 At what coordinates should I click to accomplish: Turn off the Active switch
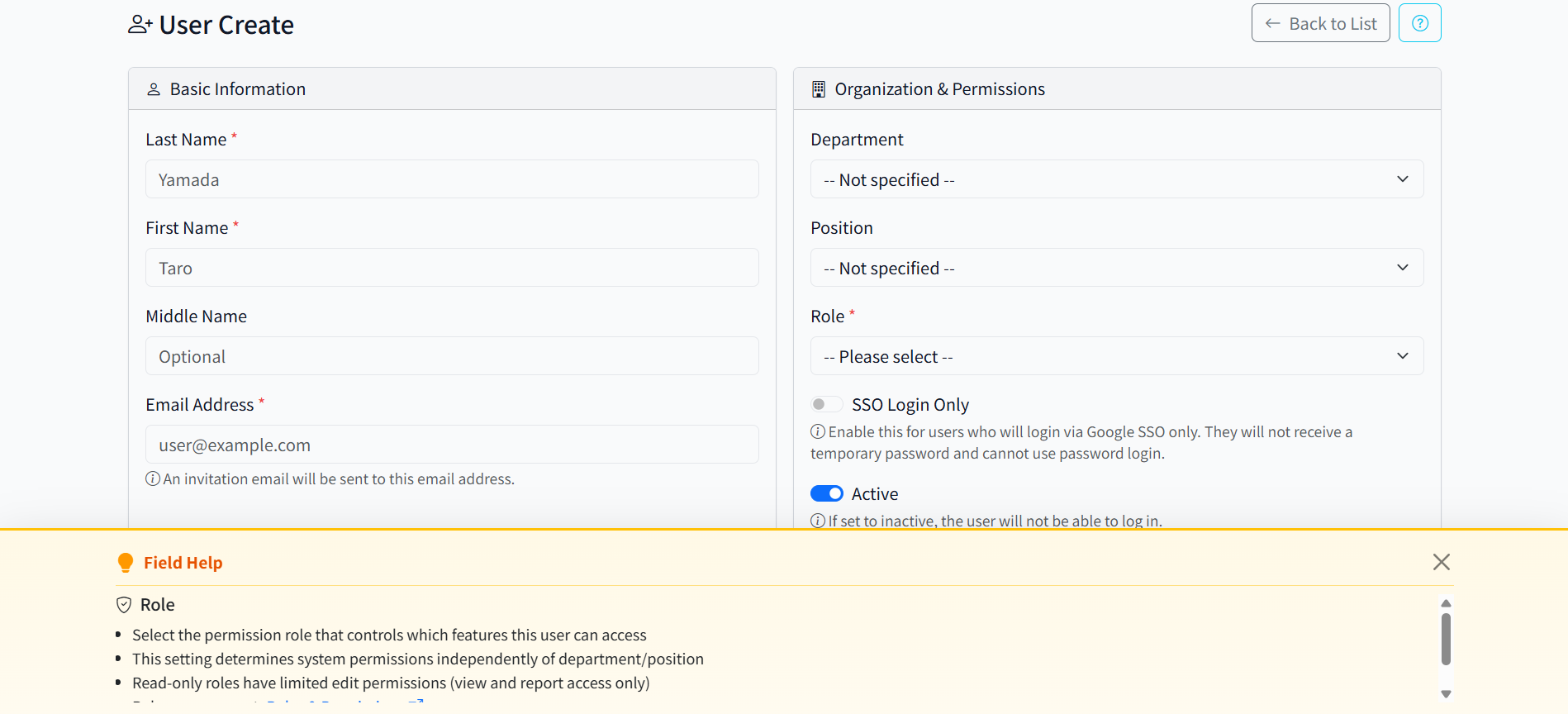(x=827, y=493)
